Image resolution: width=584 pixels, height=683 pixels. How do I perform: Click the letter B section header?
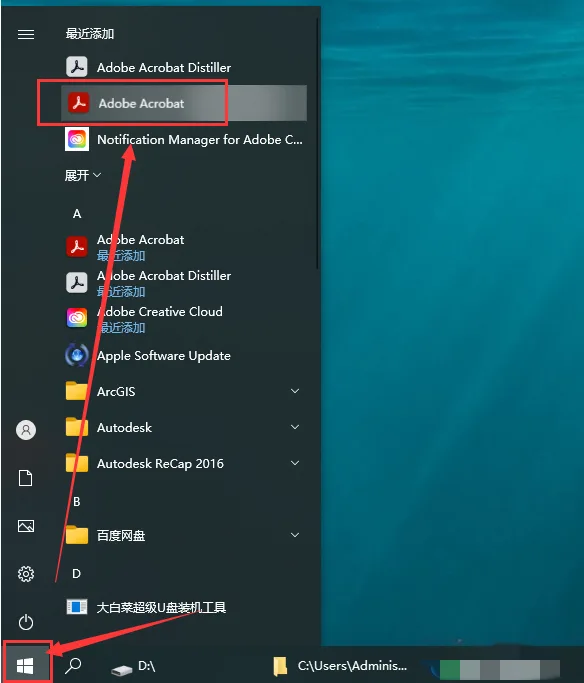77,502
